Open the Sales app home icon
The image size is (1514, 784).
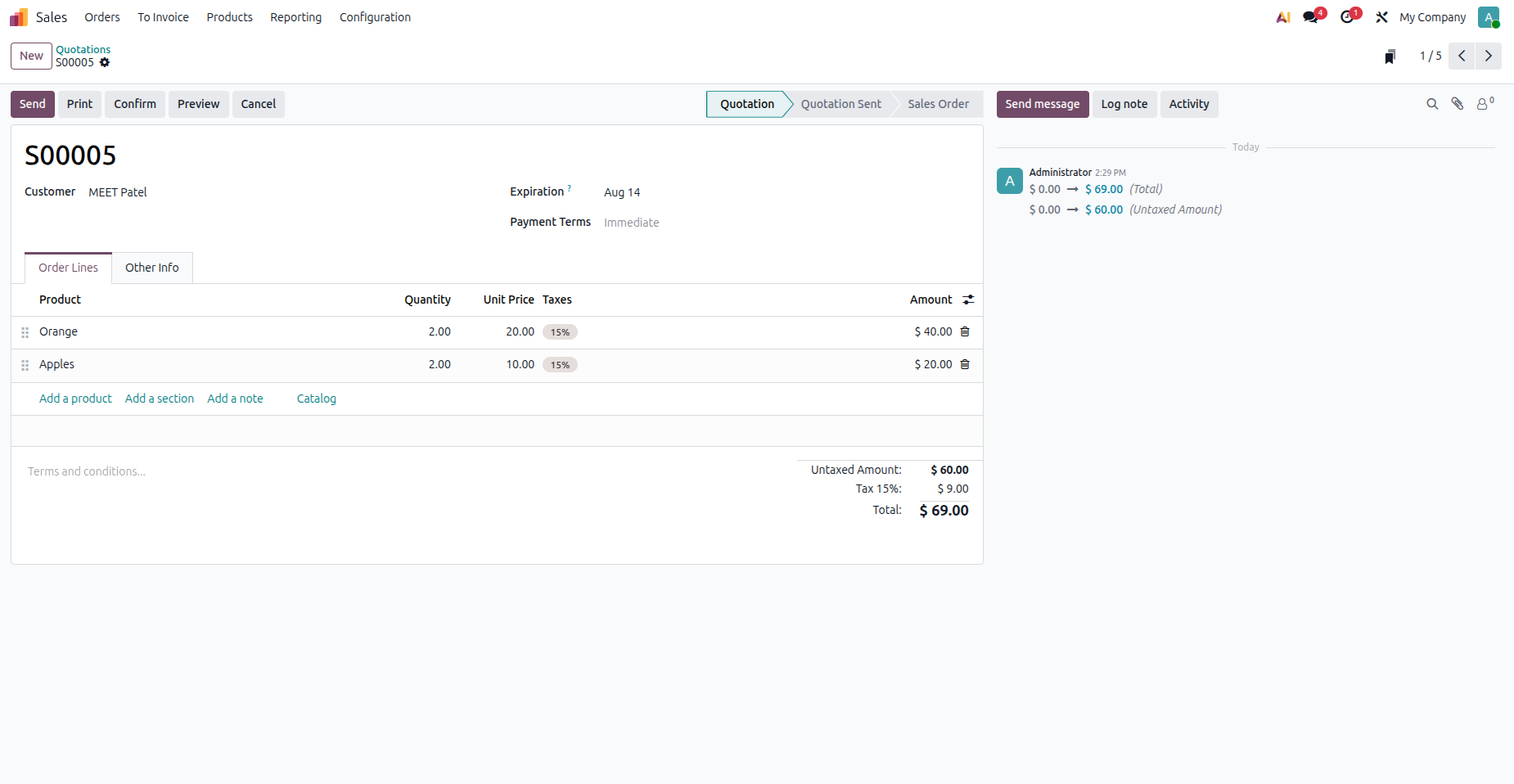[19, 17]
